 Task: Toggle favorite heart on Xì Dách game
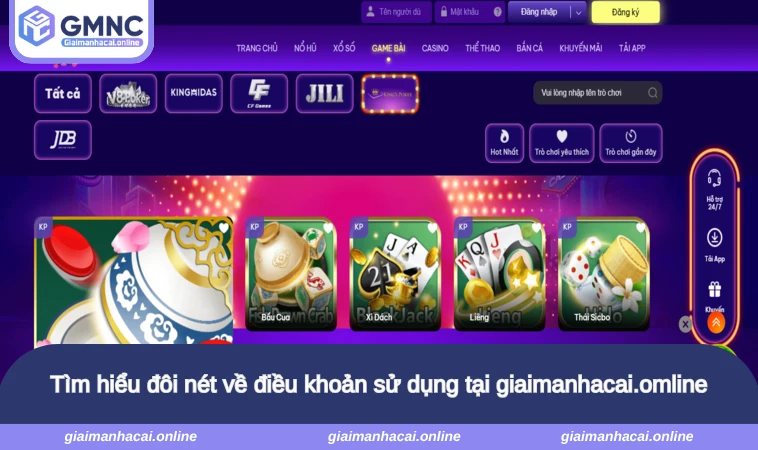pos(432,227)
